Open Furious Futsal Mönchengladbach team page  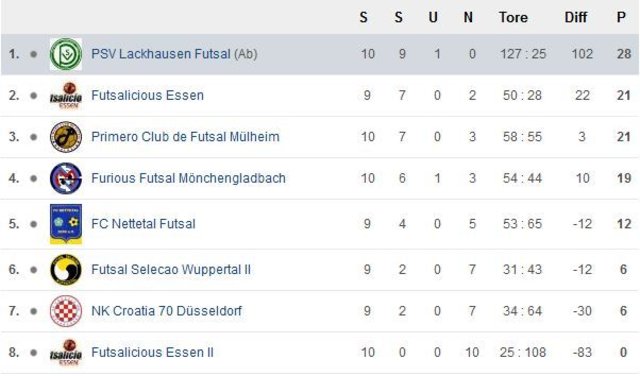188,178
